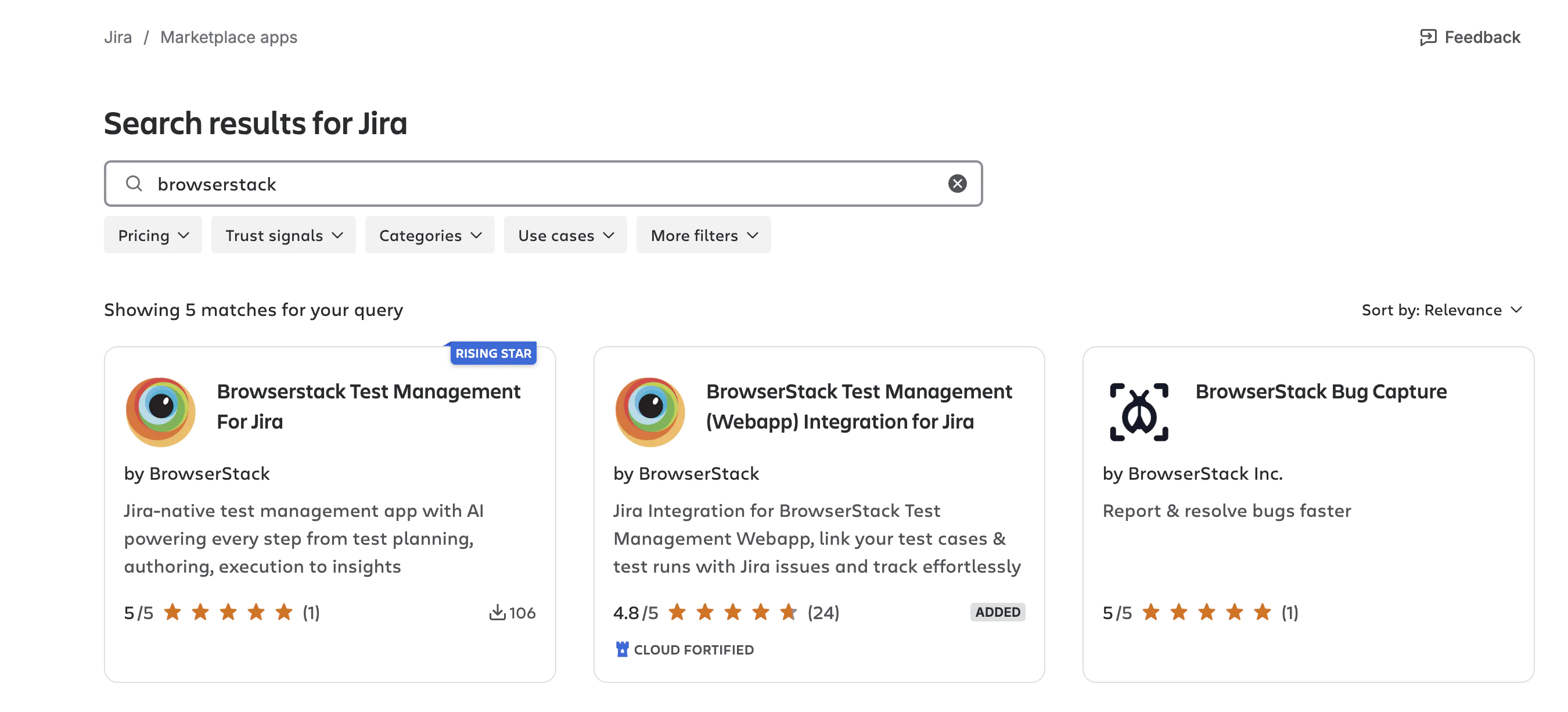1568x712 pixels.
Task: Click star rating of Test Management For Jira
Action: [228, 612]
